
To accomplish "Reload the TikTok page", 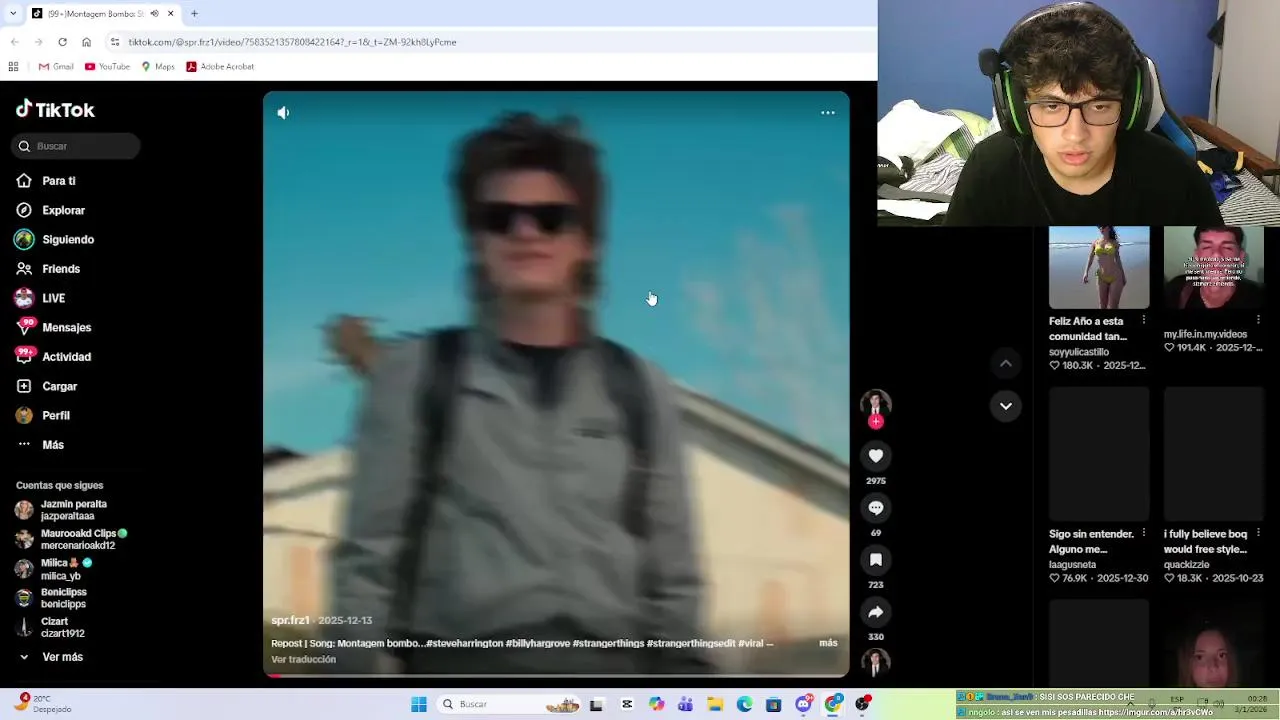I will [x=62, y=42].
